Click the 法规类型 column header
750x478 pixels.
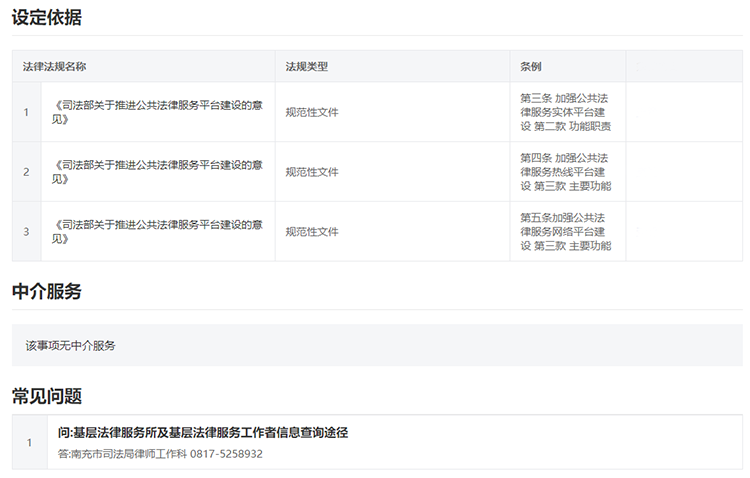click(x=306, y=67)
